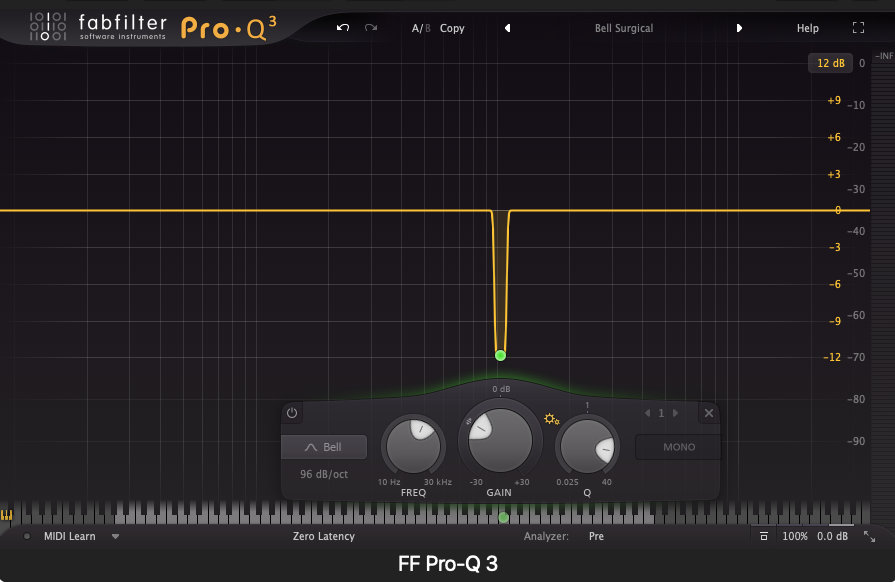The width and height of the screenshot is (895, 582).
Task: Select next band arrow beside 1
Action: coord(675,413)
